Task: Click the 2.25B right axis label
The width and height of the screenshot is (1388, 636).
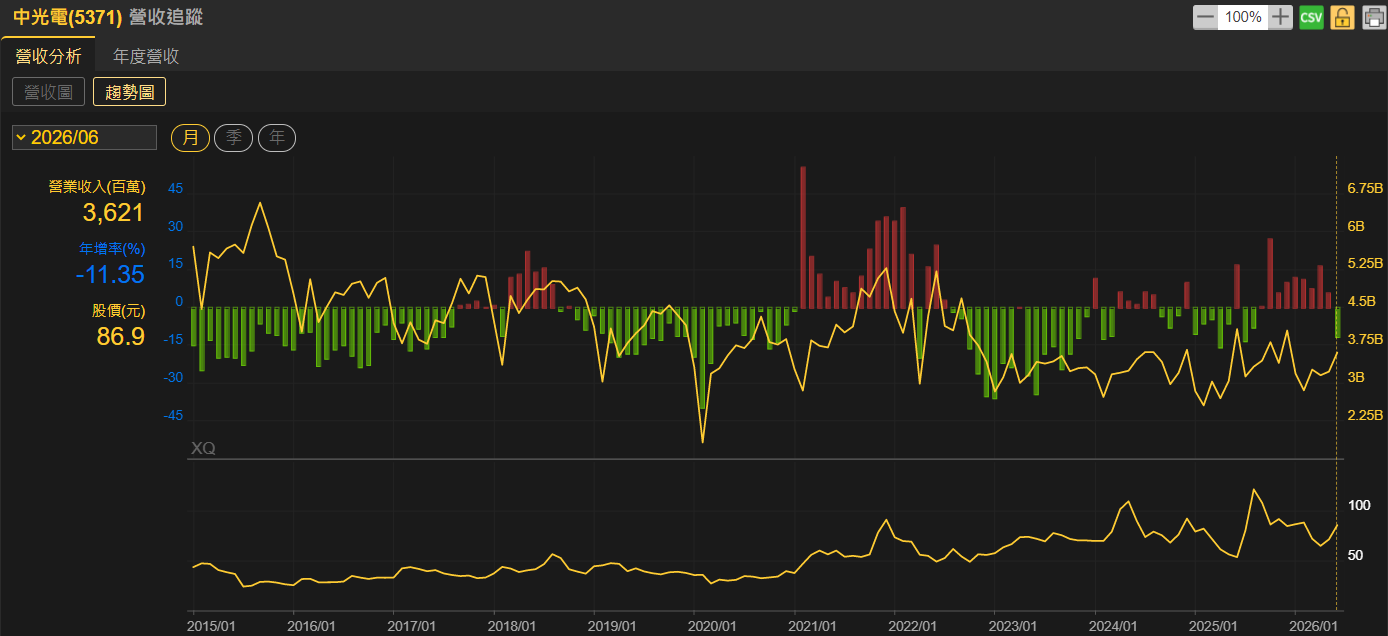Action: [1364, 415]
